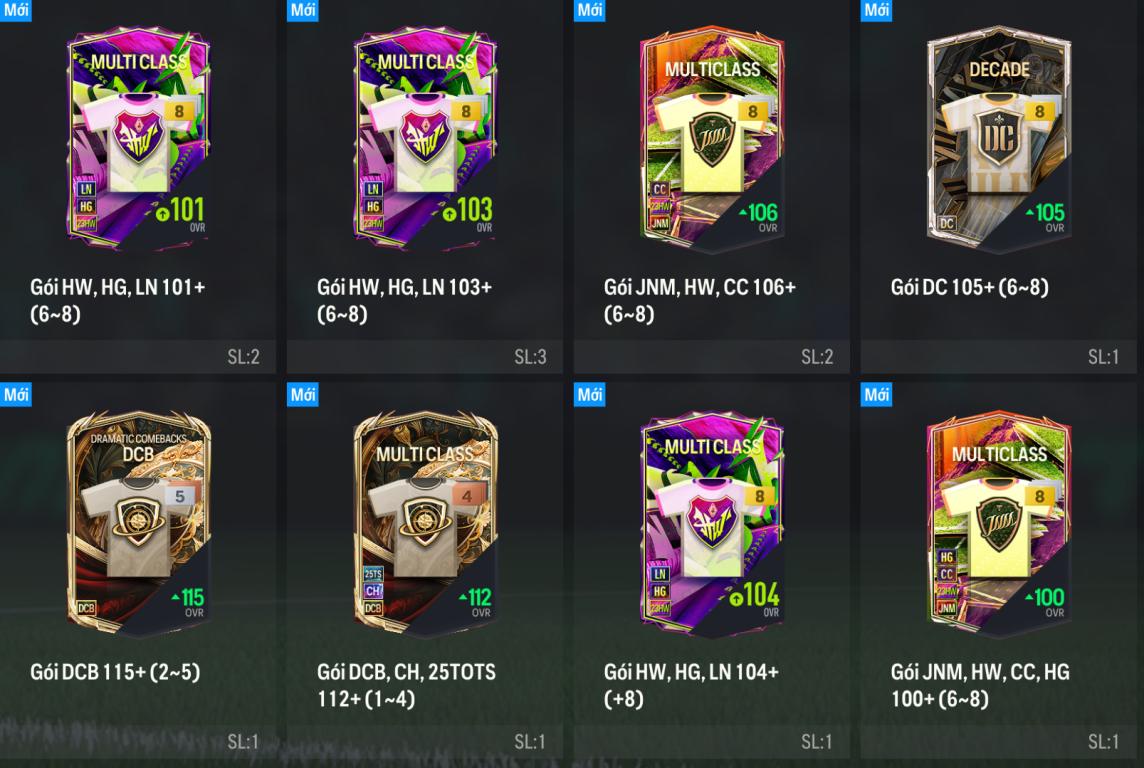This screenshot has width=1144, height=768.
Task: Select the Multi Class 103 OVR pack image
Action: click(425, 137)
